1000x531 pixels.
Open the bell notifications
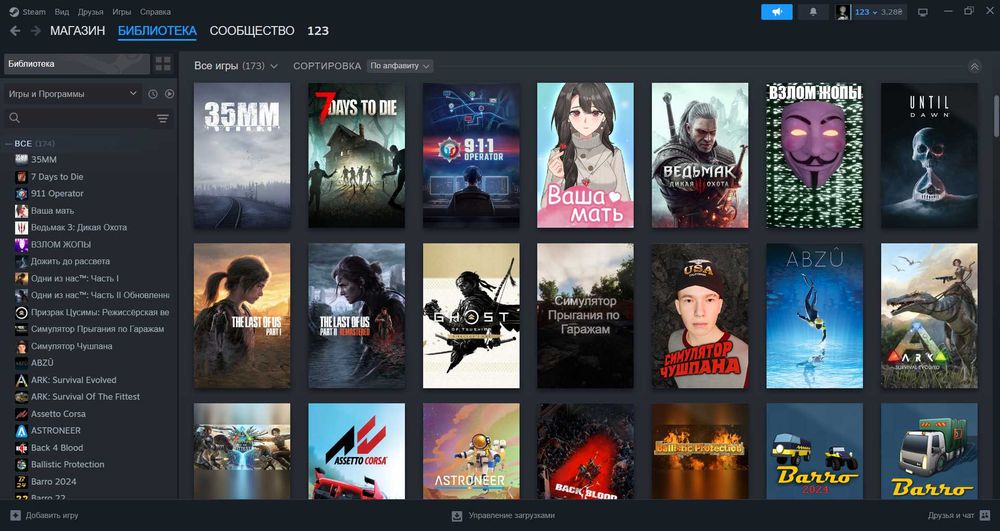(813, 12)
